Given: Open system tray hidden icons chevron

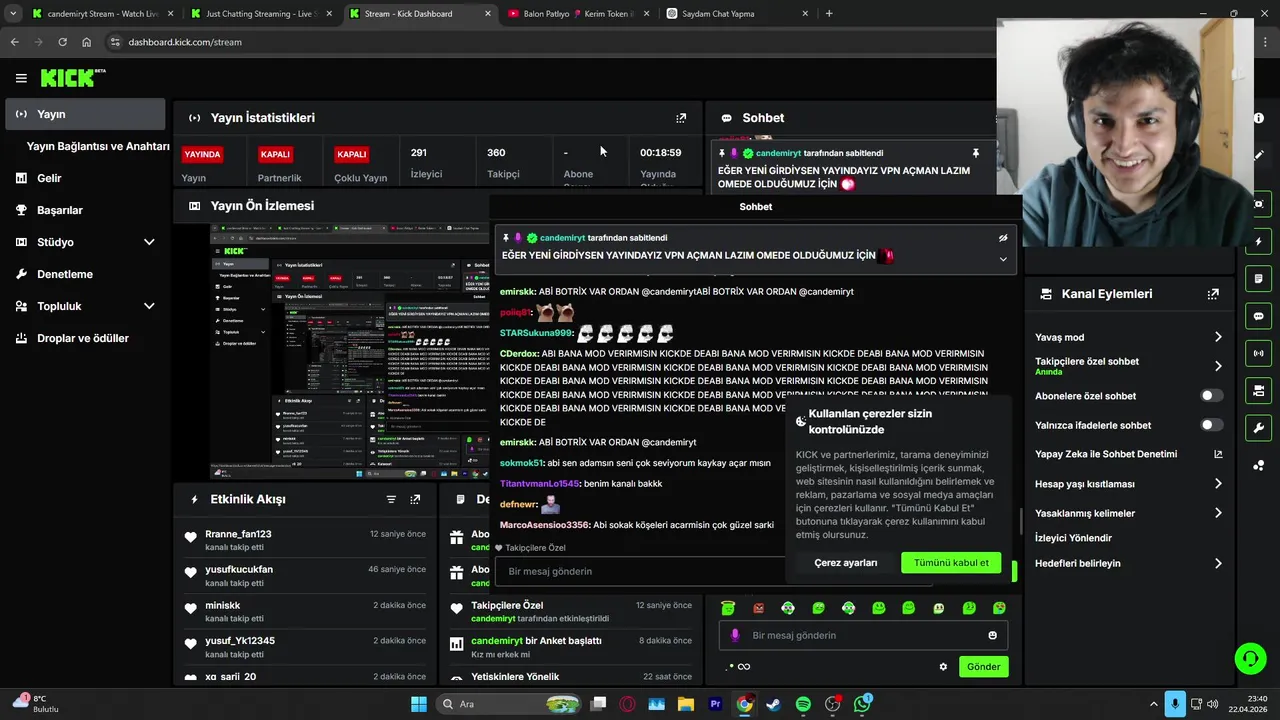Looking at the screenshot, I should (x=1153, y=704).
